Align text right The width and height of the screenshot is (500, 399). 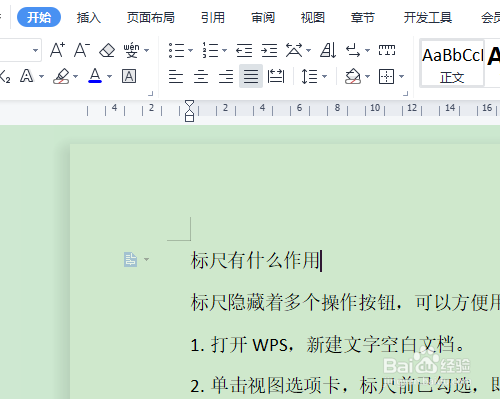pyautogui.click(x=226, y=76)
